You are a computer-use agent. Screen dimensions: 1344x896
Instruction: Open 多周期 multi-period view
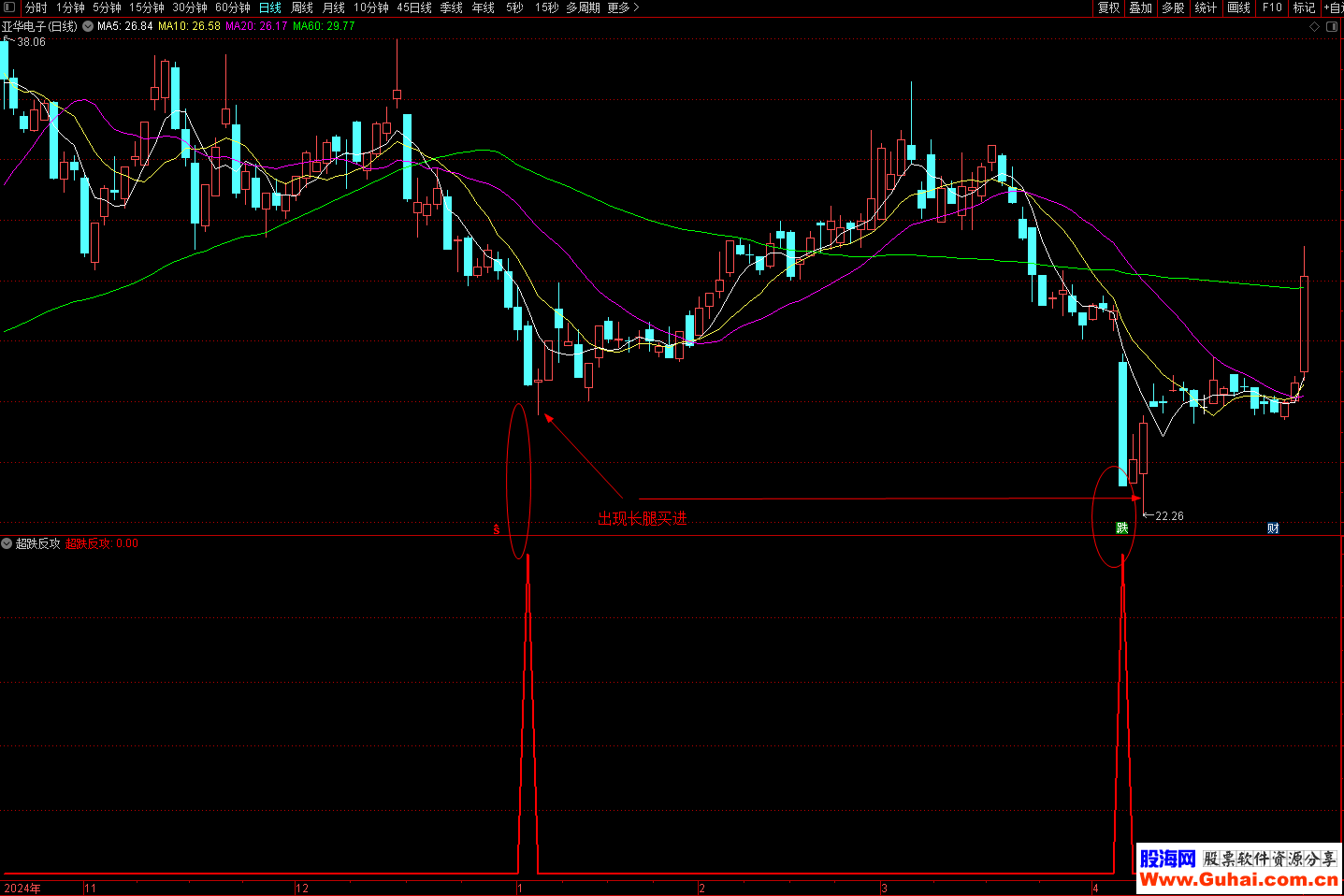click(583, 7)
